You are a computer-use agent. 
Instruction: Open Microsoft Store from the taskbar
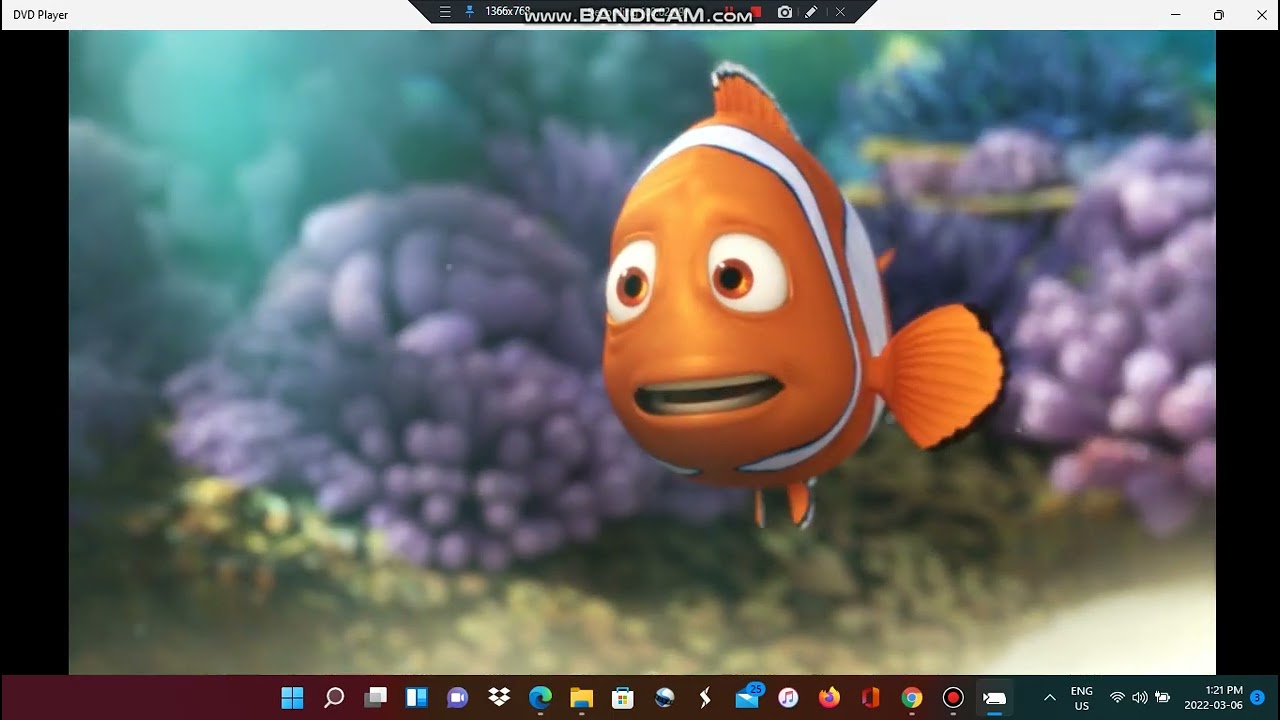pyautogui.click(x=623, y=698)
